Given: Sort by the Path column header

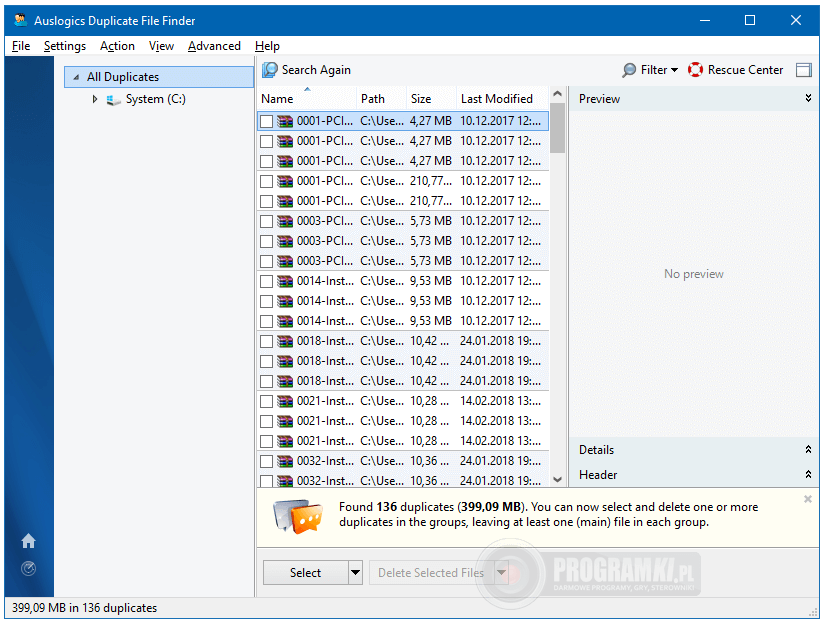Looking at the screenshot, I should click(381, 99).
